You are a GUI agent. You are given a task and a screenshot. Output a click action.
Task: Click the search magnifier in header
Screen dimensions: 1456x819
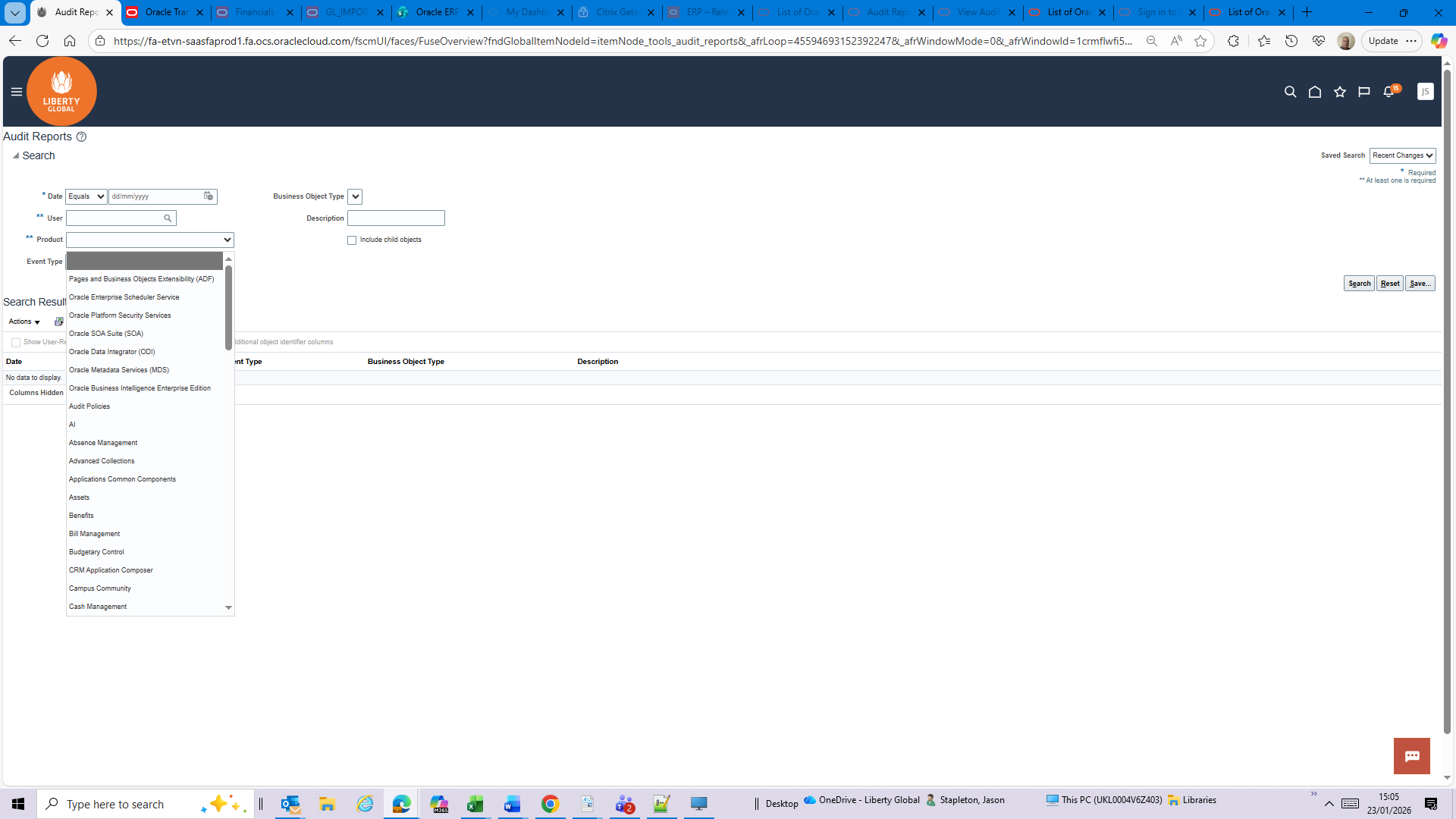(1290, 92)
